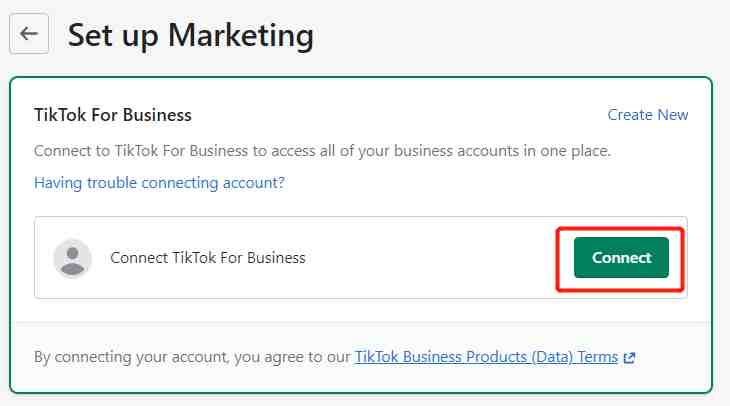Go back using the left arrow button
Screen dimensions: 730x406
29,34
